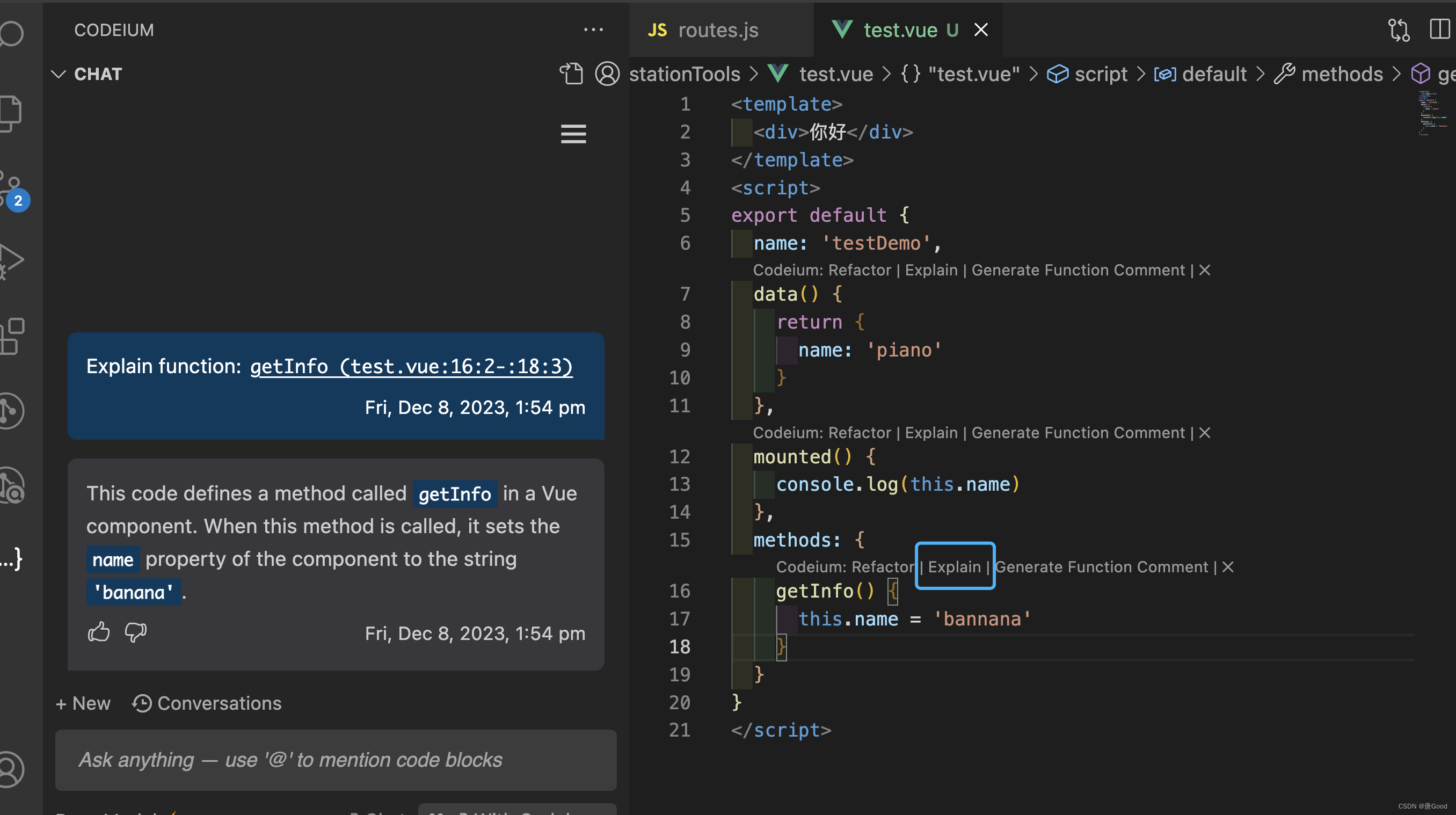Viewport: 1456px width, 815px height.
Task: Dismiss Codeium code lens above getInfo()
Action: click(1227, 567)
